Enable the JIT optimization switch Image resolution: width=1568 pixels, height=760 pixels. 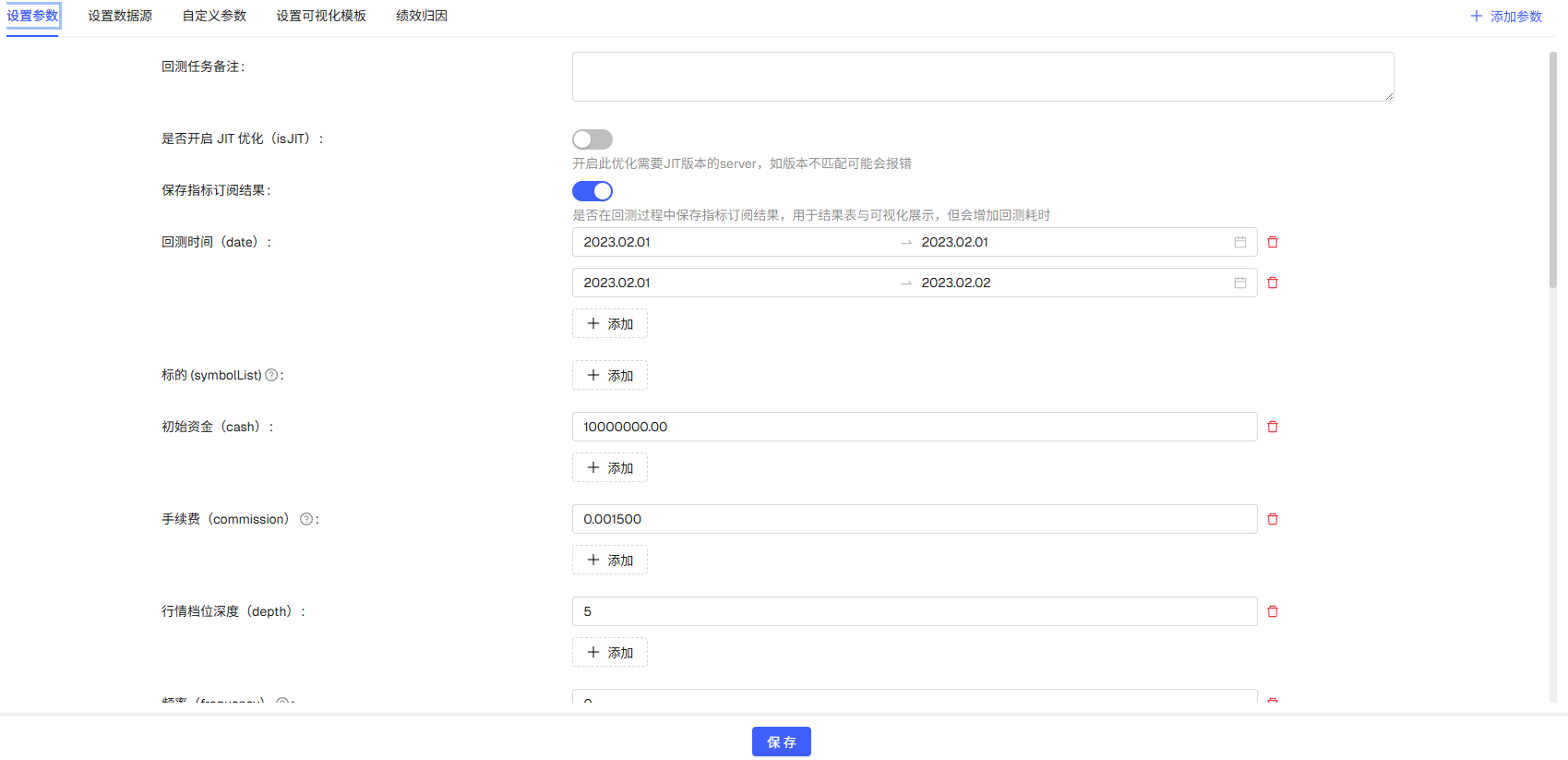click(592, 139)
